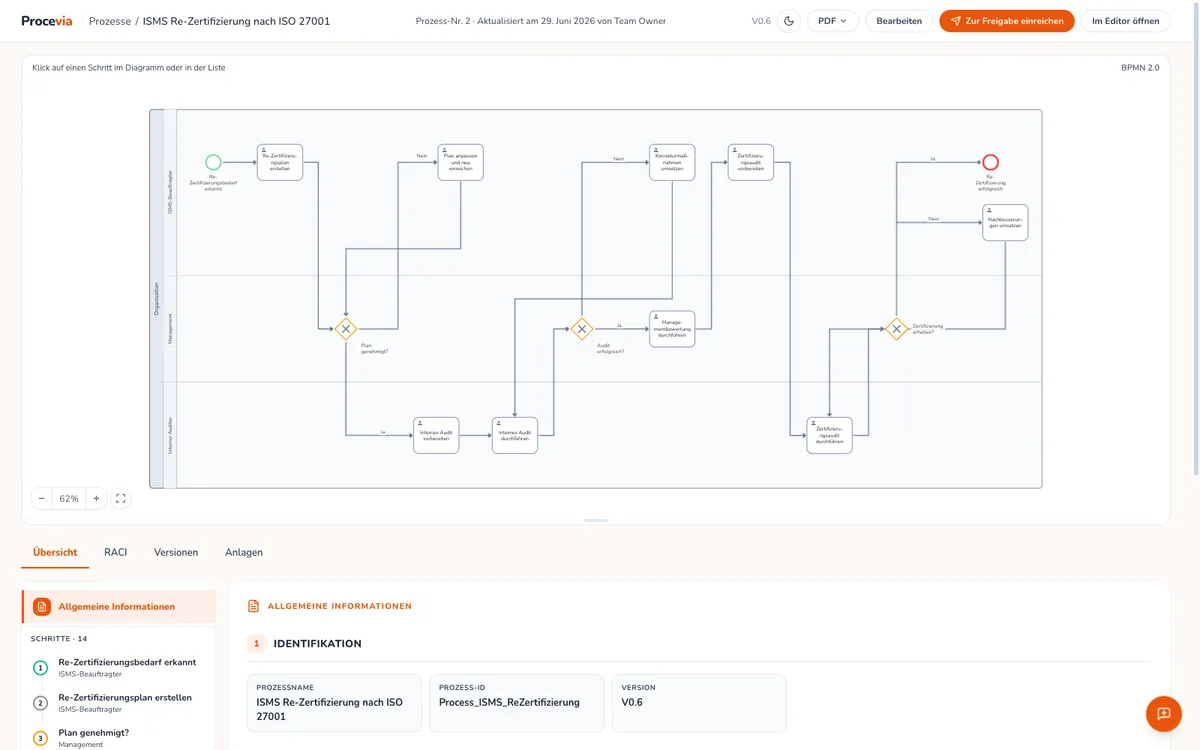This screenshot has height=750, width=1200.
Task: Select the 'Zertifizierungsaudit durchführen' task box
Action: [830, 435]
